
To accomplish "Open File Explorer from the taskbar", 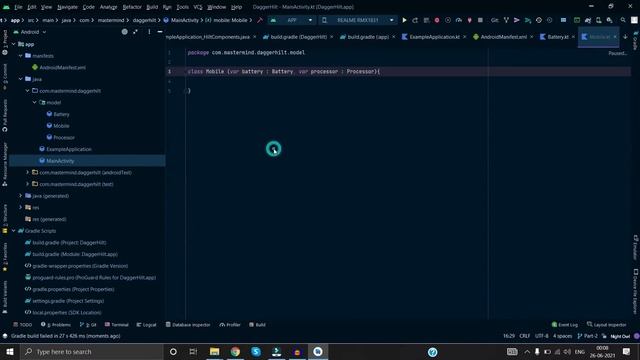I will [214, 351].
